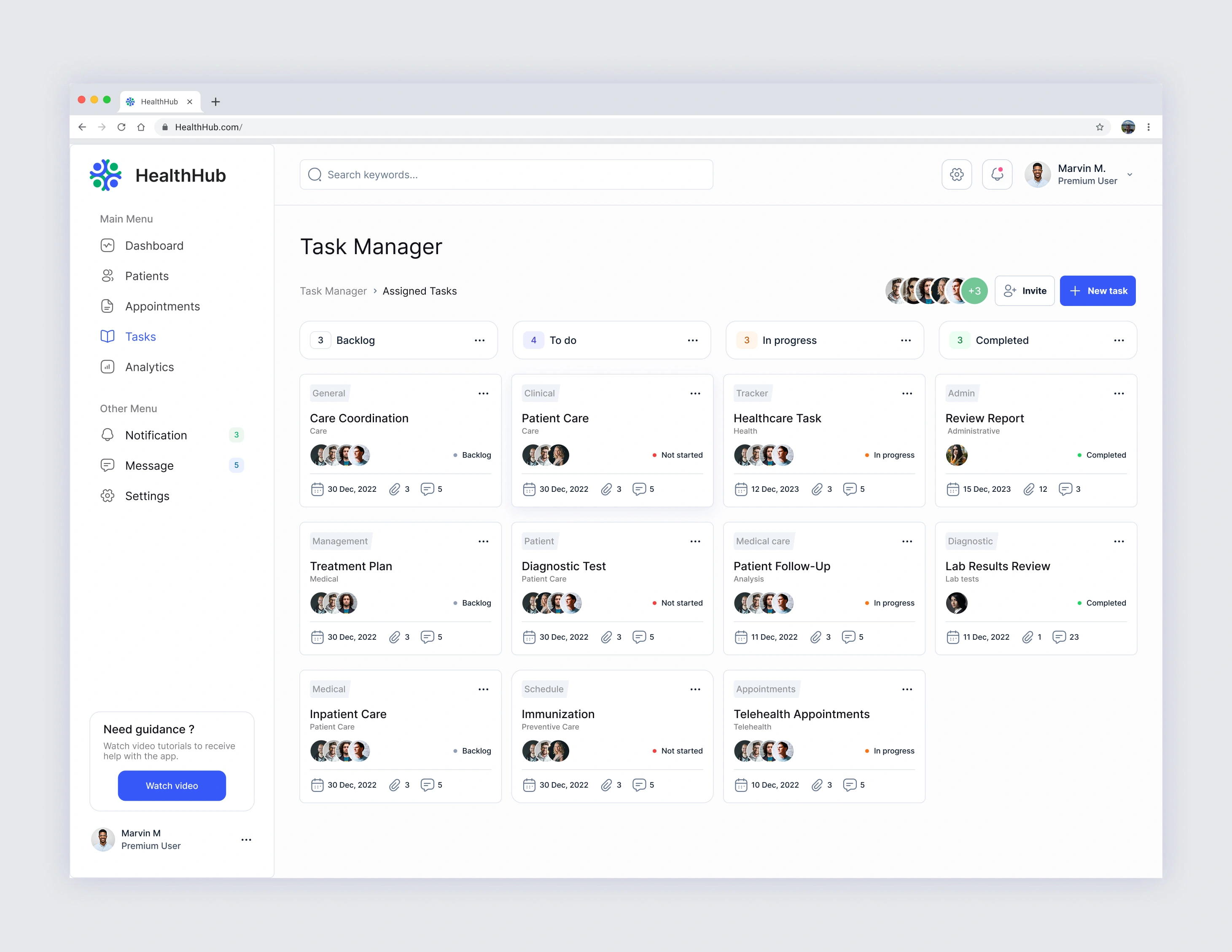Click the settings gear icon in header
1232x952 pixels.
pyautogui.click(x=956, y=175)
